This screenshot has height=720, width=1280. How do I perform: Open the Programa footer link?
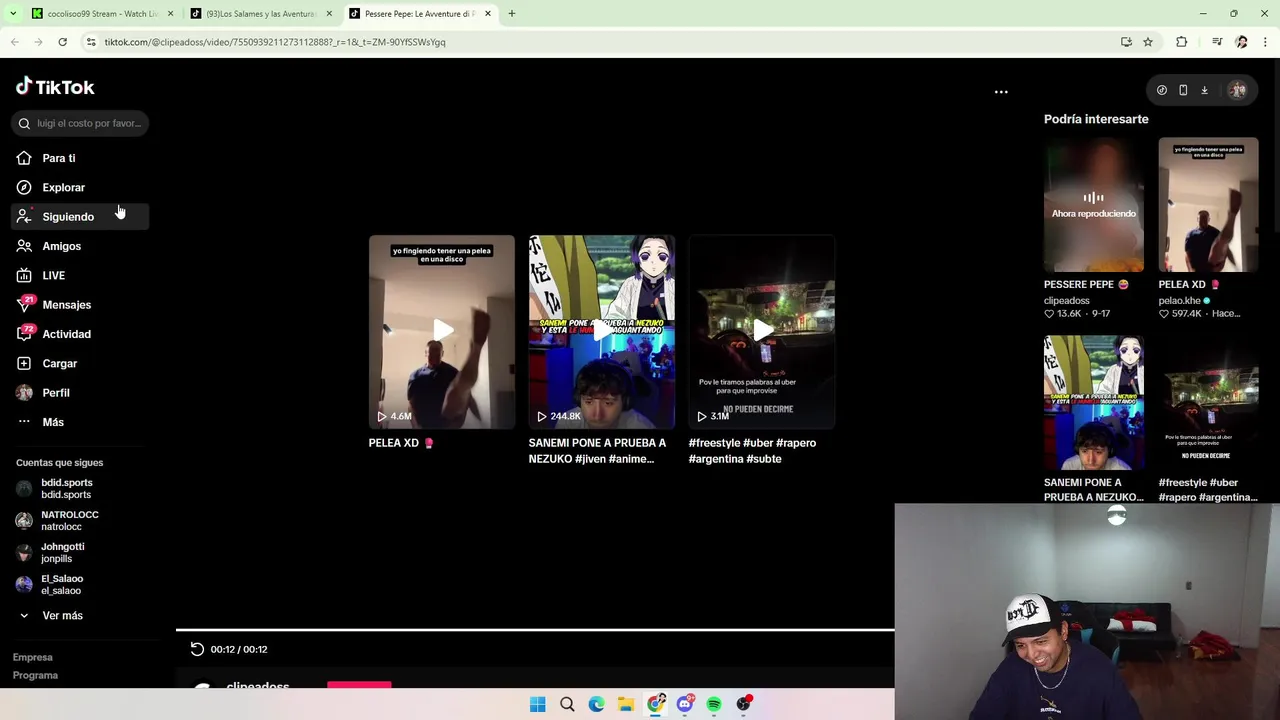click(35, 675)
